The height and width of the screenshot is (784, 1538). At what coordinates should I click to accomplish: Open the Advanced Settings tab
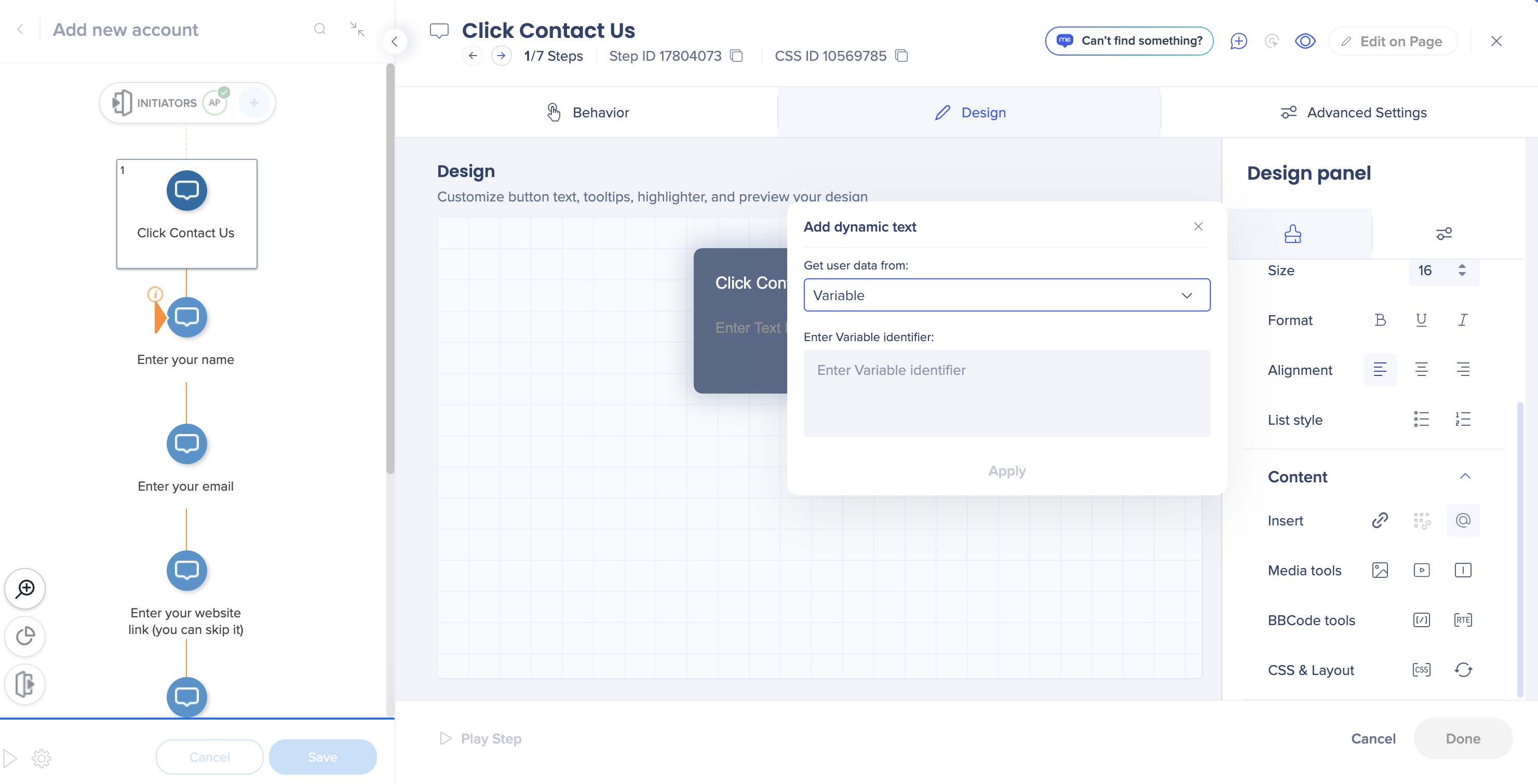[1353, 112]
